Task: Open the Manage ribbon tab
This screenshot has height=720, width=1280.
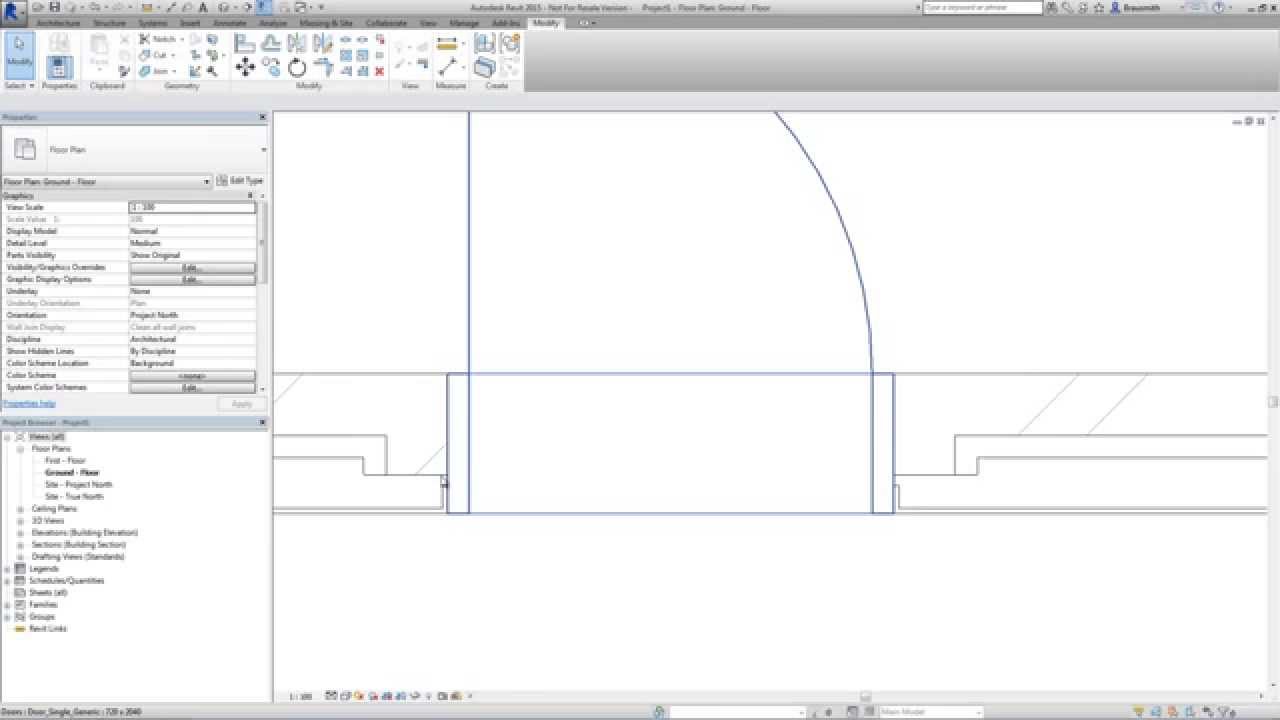Action: click(x=464, y=22)
